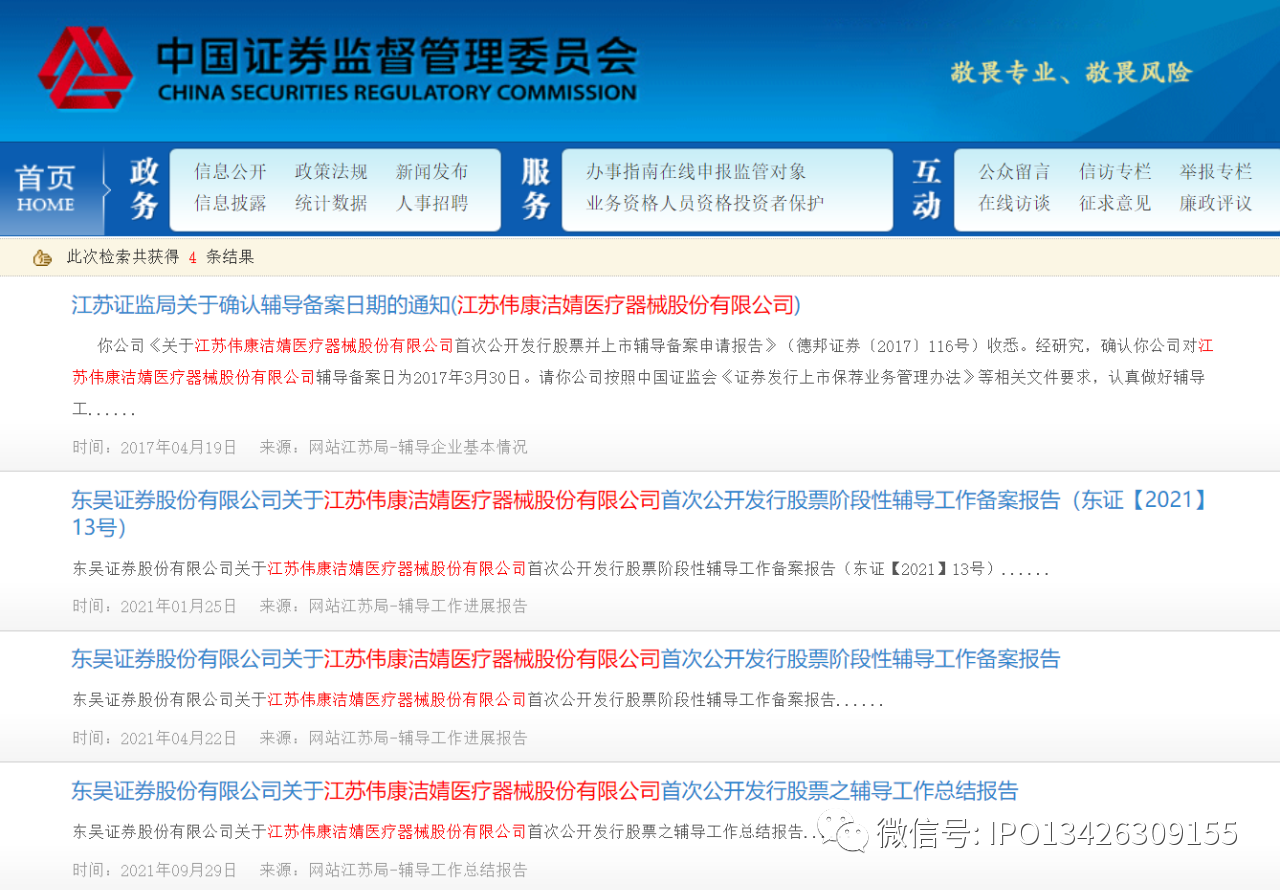Click source 辅导工作进展报告 in the 2021年01月25日 row

[462, 606]
